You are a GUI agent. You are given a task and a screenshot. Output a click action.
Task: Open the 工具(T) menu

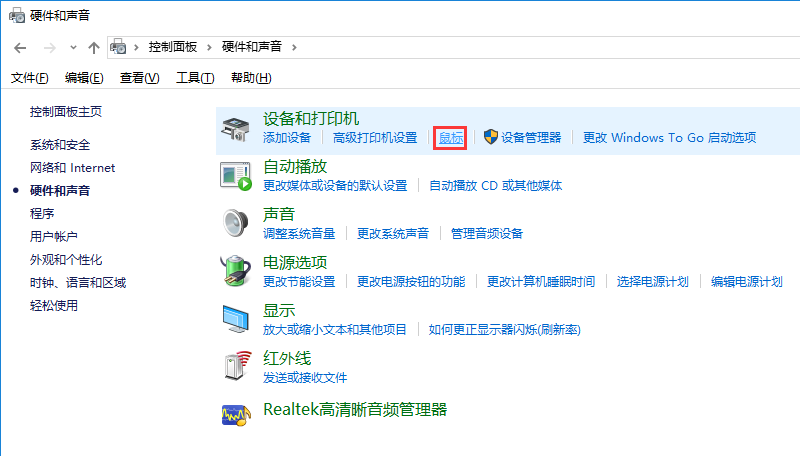[x=195, y=78]
